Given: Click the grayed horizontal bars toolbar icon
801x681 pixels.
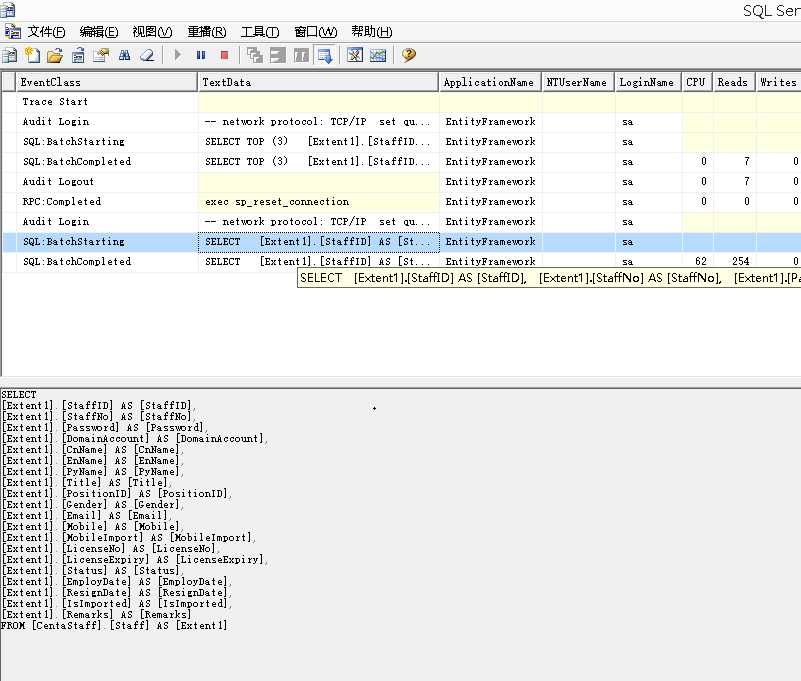Looking at the screenshot, I should tap(278, 55).
